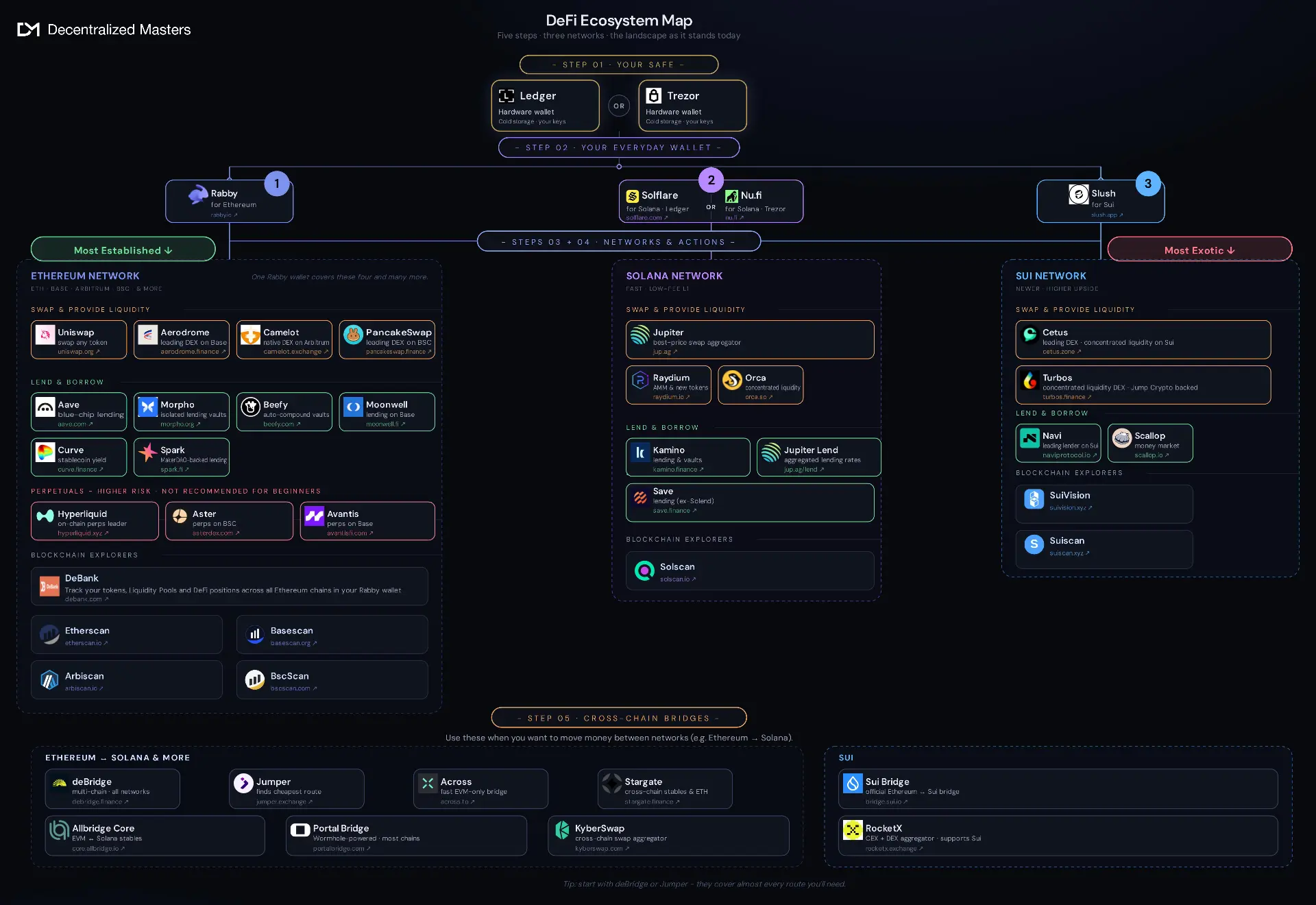1316x905 pixels.
Task: Click the SuiVision logo icon
Action: (x=1034, y=498)
